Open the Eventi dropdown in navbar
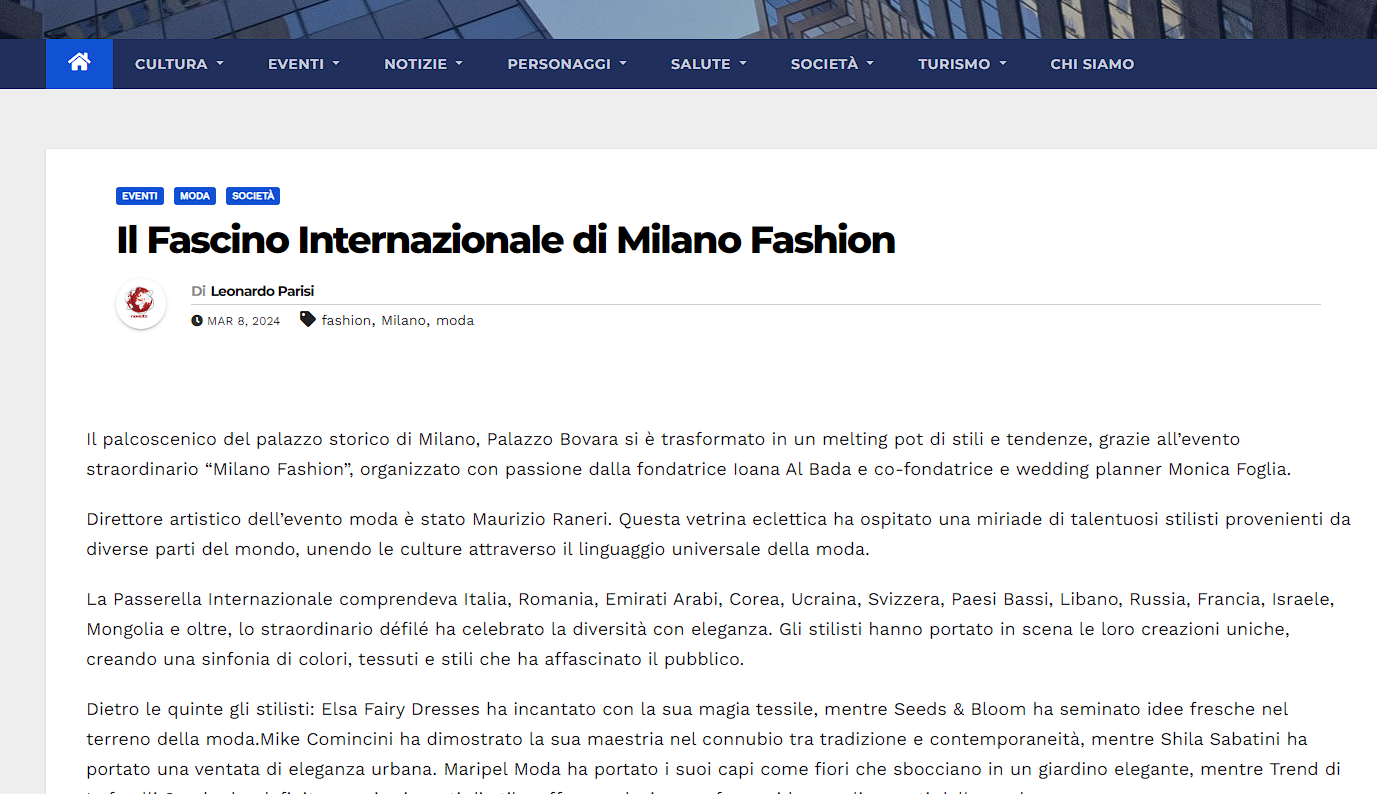Viewport: 1377px width, 794px height. click(303, 64)
